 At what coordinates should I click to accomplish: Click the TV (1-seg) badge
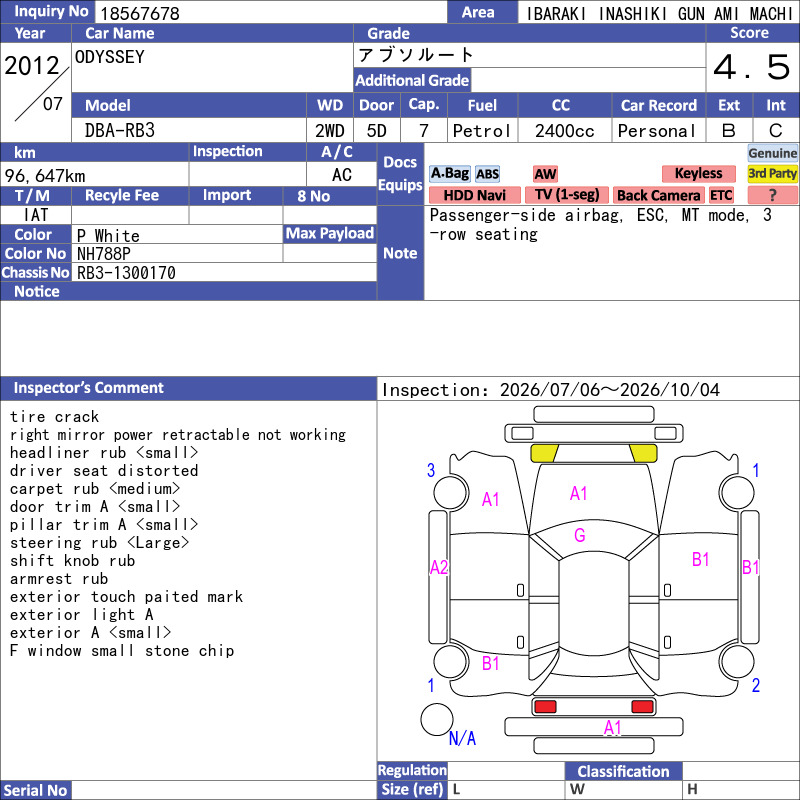[567, 195]
